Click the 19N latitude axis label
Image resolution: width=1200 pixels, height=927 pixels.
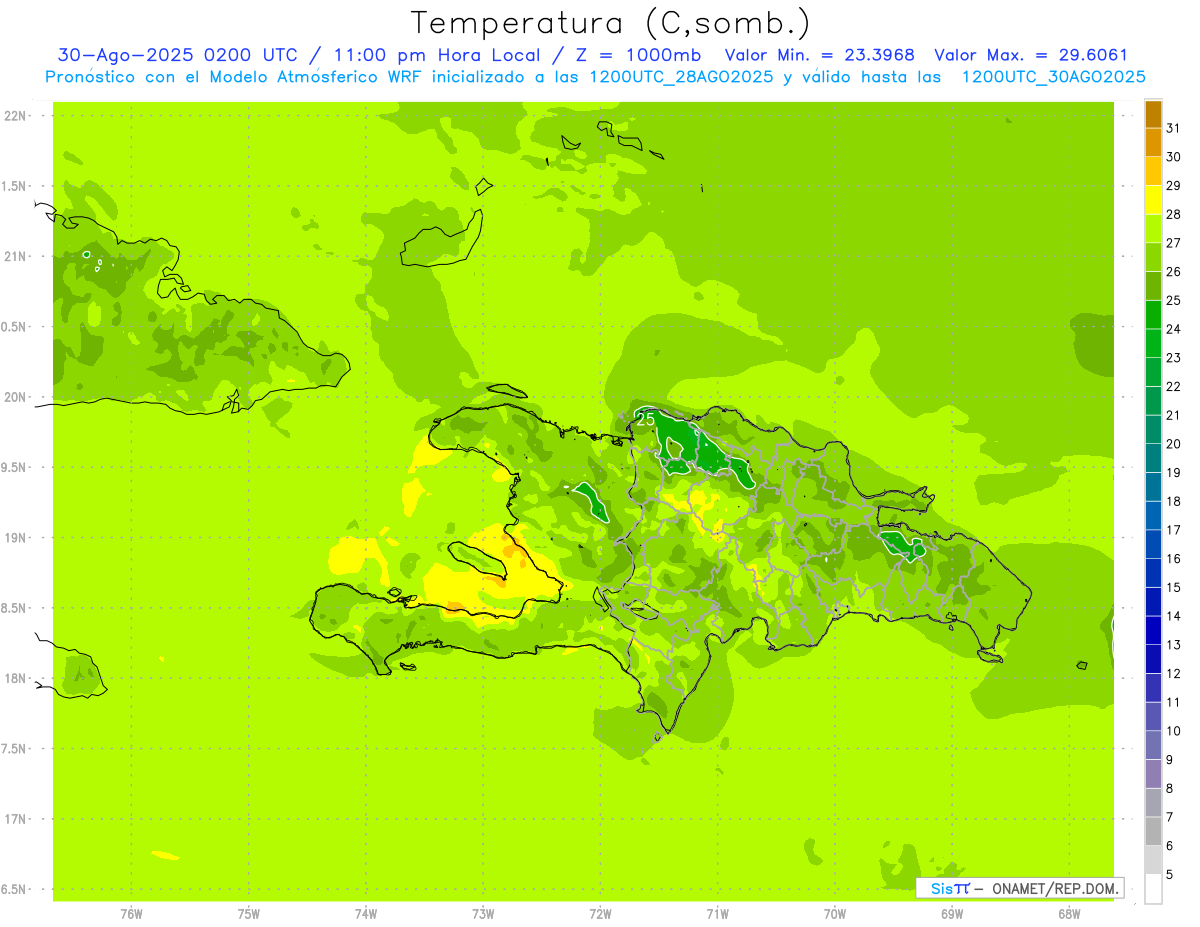click(x=15, y=538)
